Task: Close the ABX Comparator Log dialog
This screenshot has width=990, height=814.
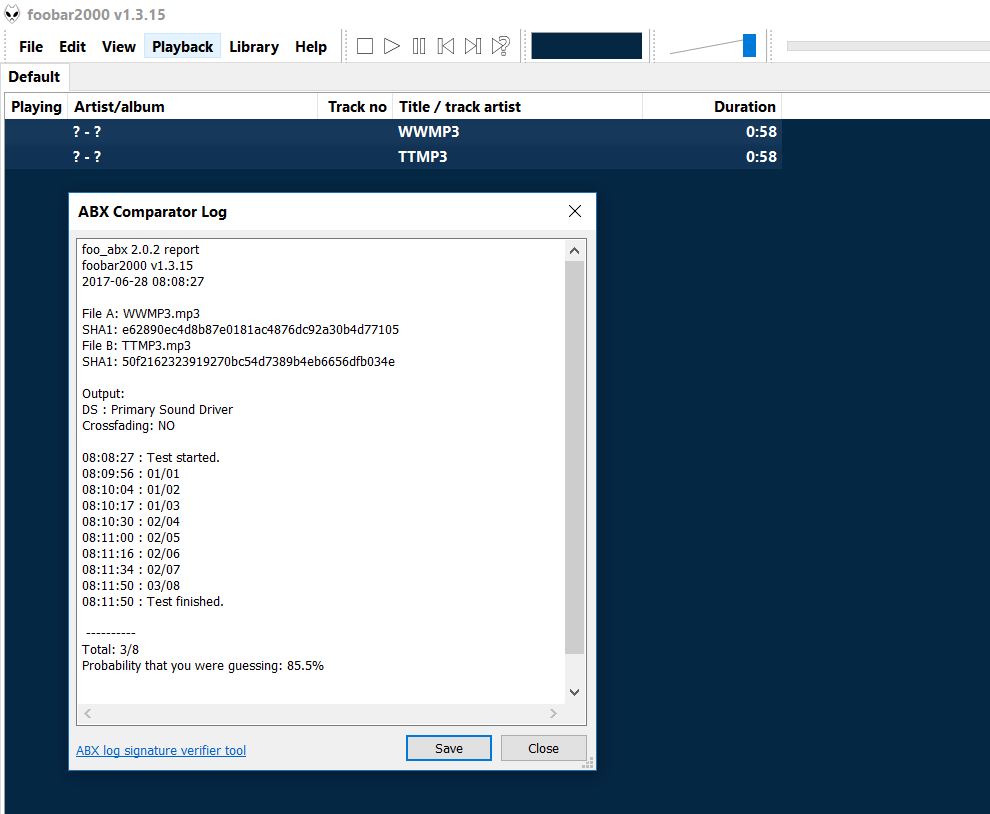Action: pos(575,211)
